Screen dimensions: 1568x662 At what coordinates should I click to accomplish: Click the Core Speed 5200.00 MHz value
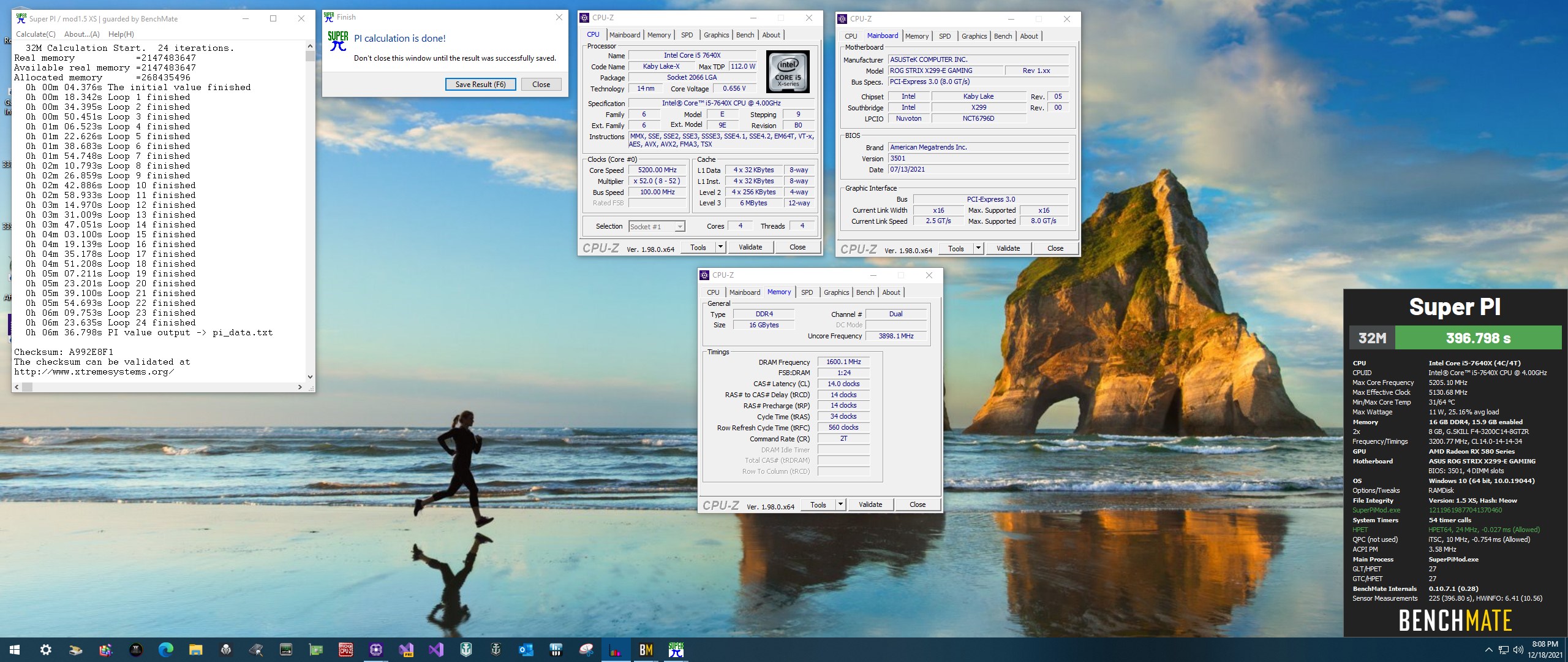[x=657, y=170]
